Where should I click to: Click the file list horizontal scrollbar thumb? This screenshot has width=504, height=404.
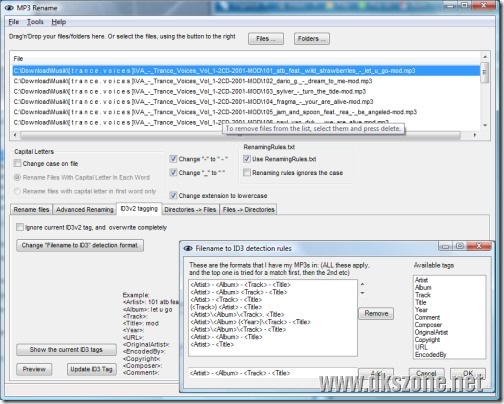(x=240, y=135)
